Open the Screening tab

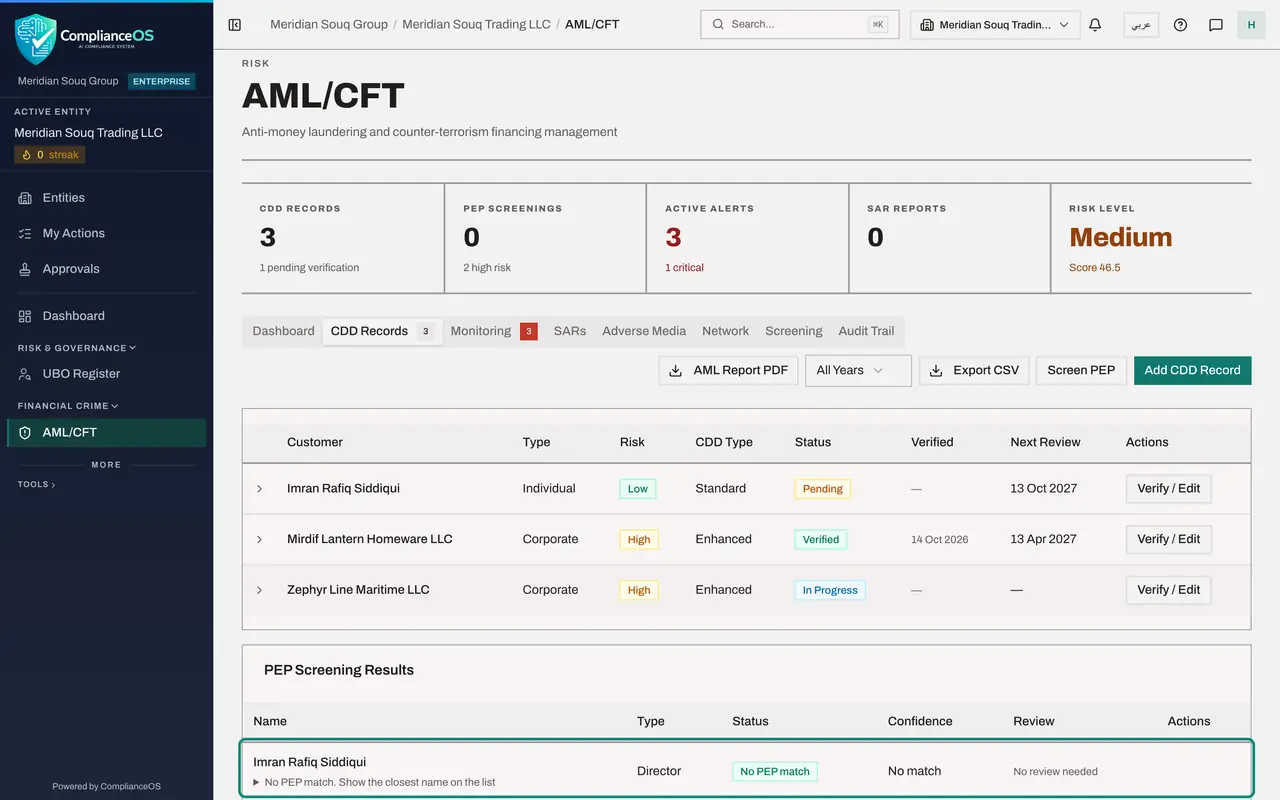pos(794,331)
